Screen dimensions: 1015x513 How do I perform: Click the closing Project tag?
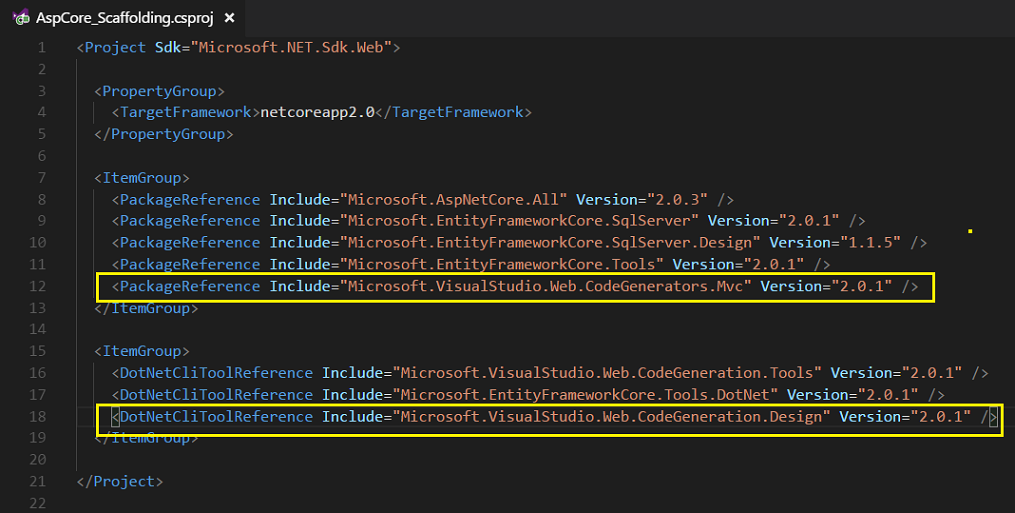120,481
